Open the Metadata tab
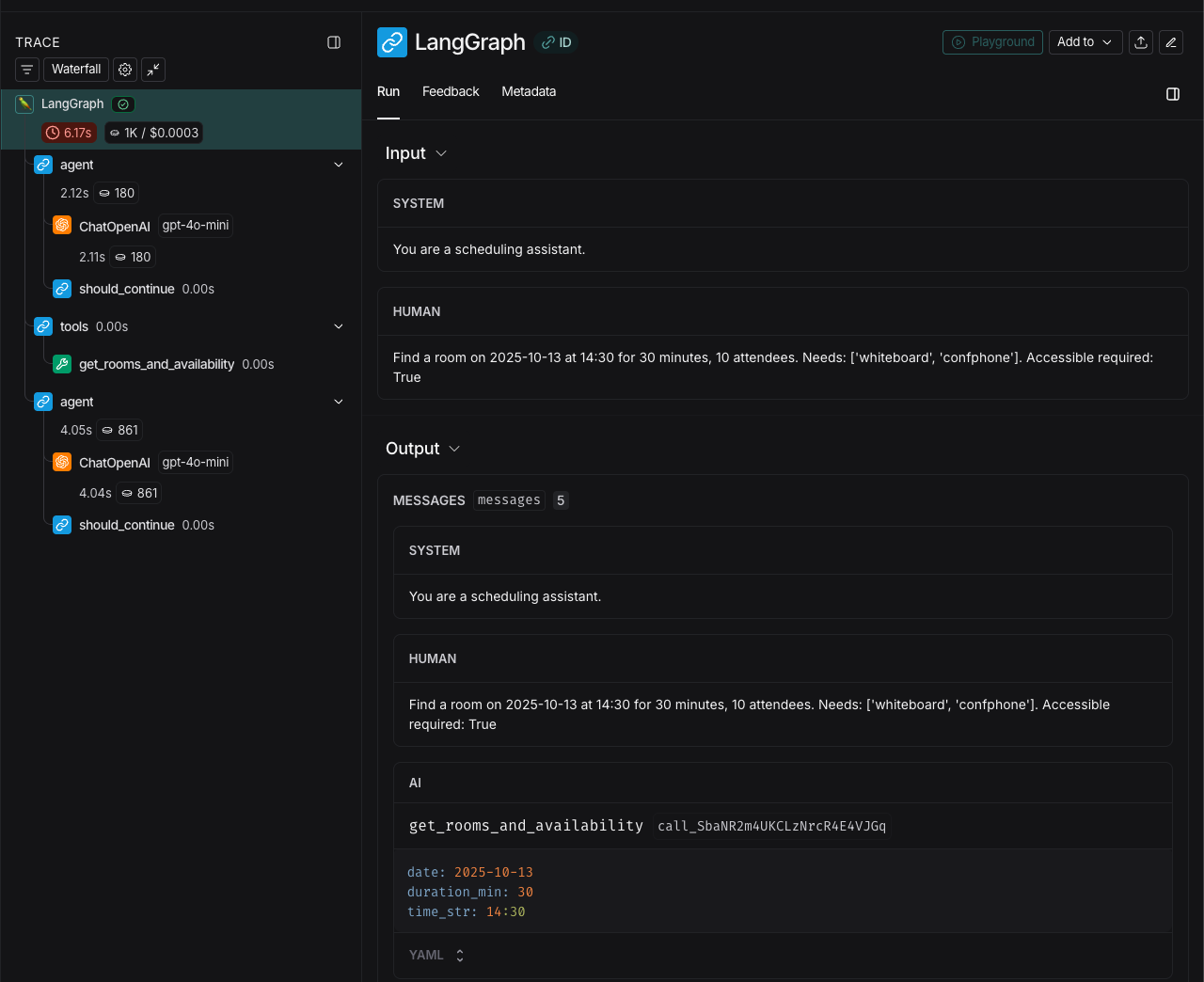 point(529,92)
